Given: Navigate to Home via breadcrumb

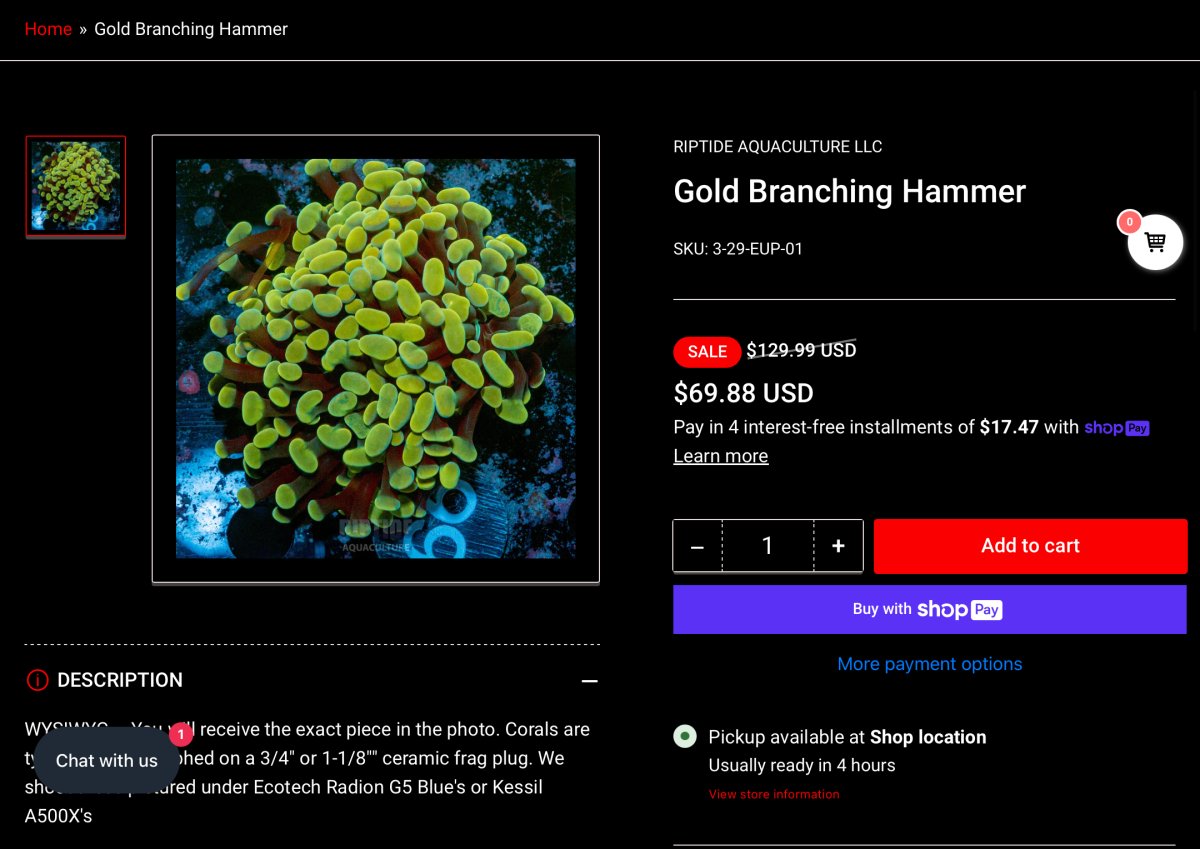Looking at the screenshot, I should 48,29.
